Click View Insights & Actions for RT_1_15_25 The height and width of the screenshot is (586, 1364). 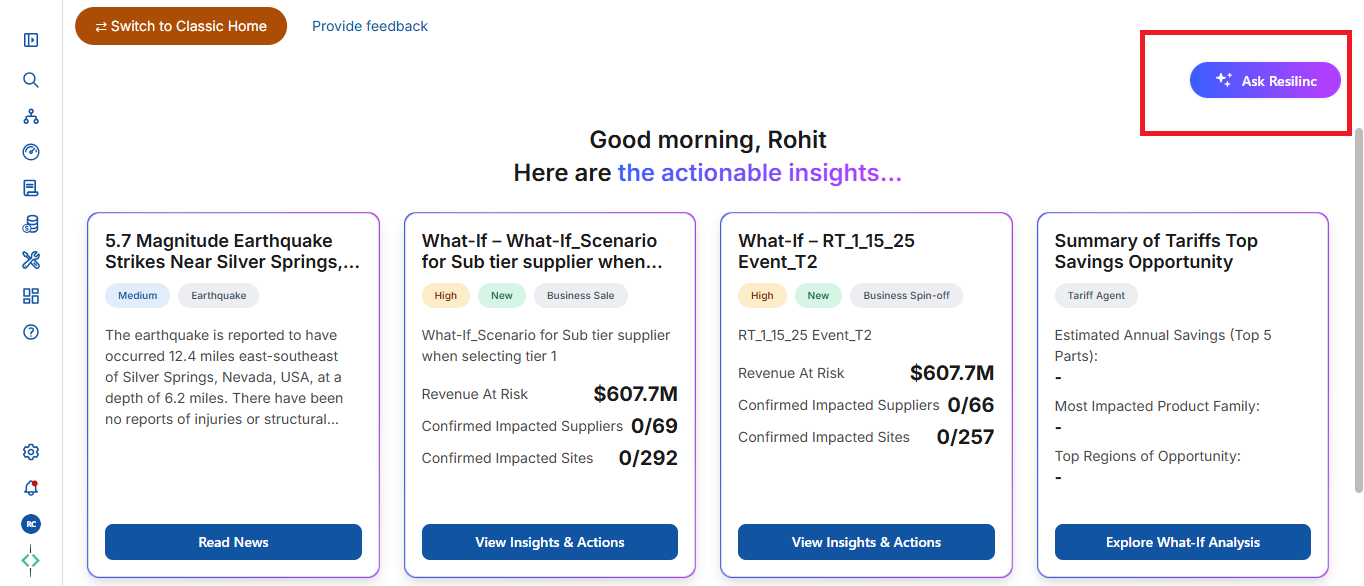pyautogui.click(x=866, y=542)
